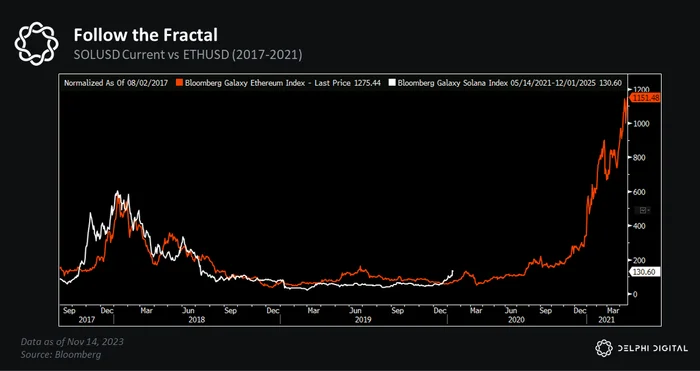Click the Follow the Fractal title
The height and width of the screenshot is (371, 700).
click(x=146, y=35)
